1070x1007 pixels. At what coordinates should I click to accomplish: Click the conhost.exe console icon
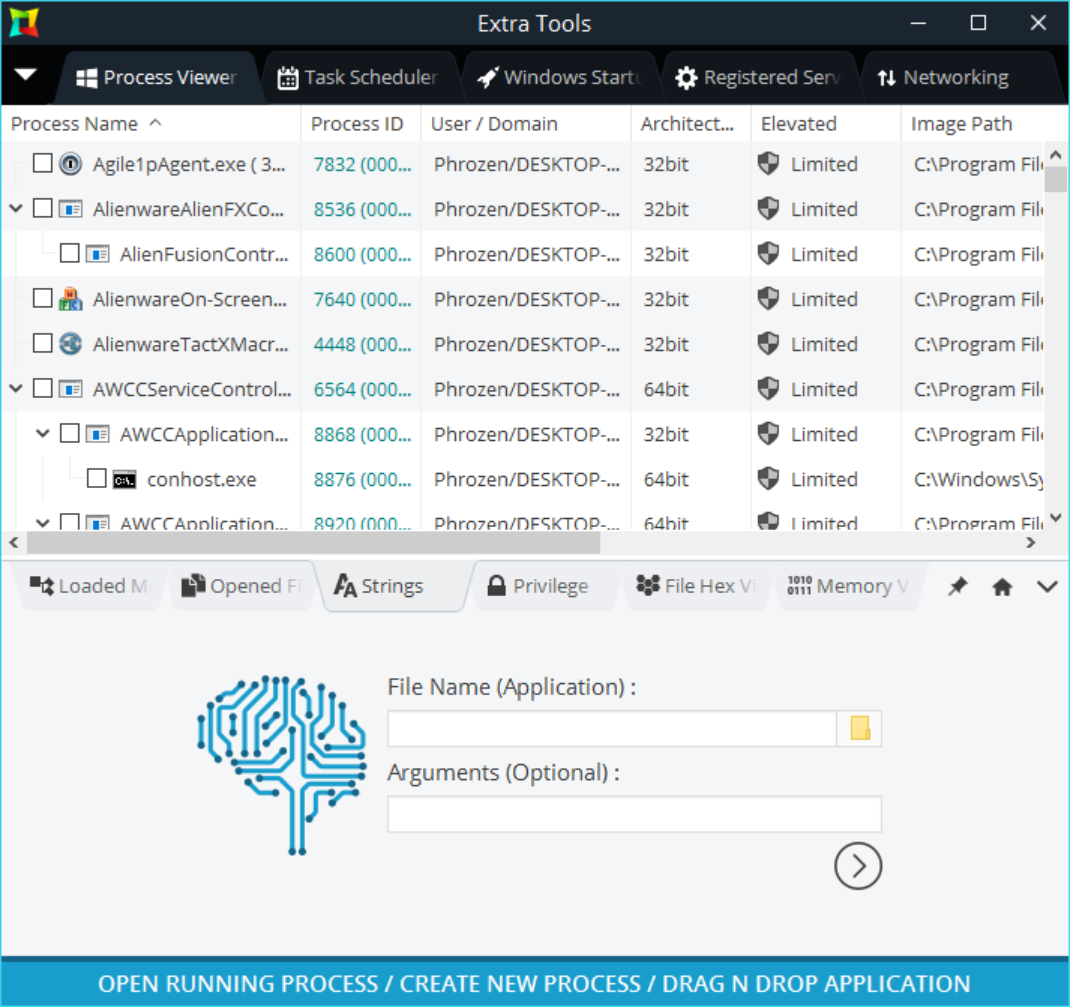[x=124, y=480]
